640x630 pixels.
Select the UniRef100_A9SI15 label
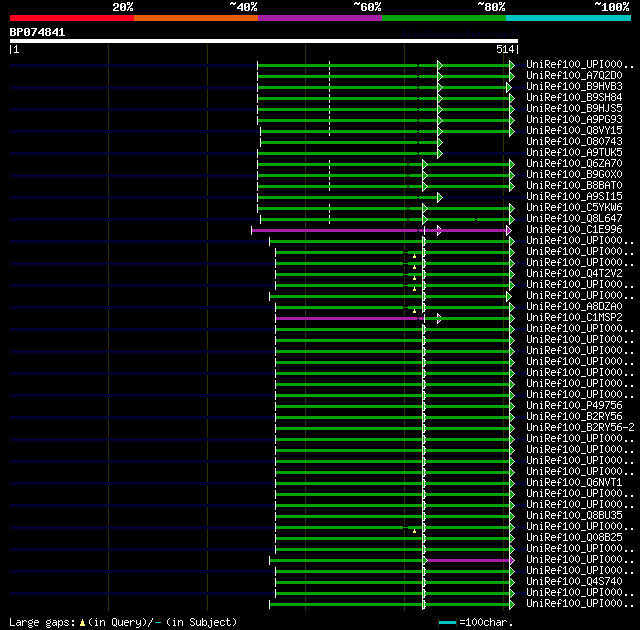(x=574, y=197)
